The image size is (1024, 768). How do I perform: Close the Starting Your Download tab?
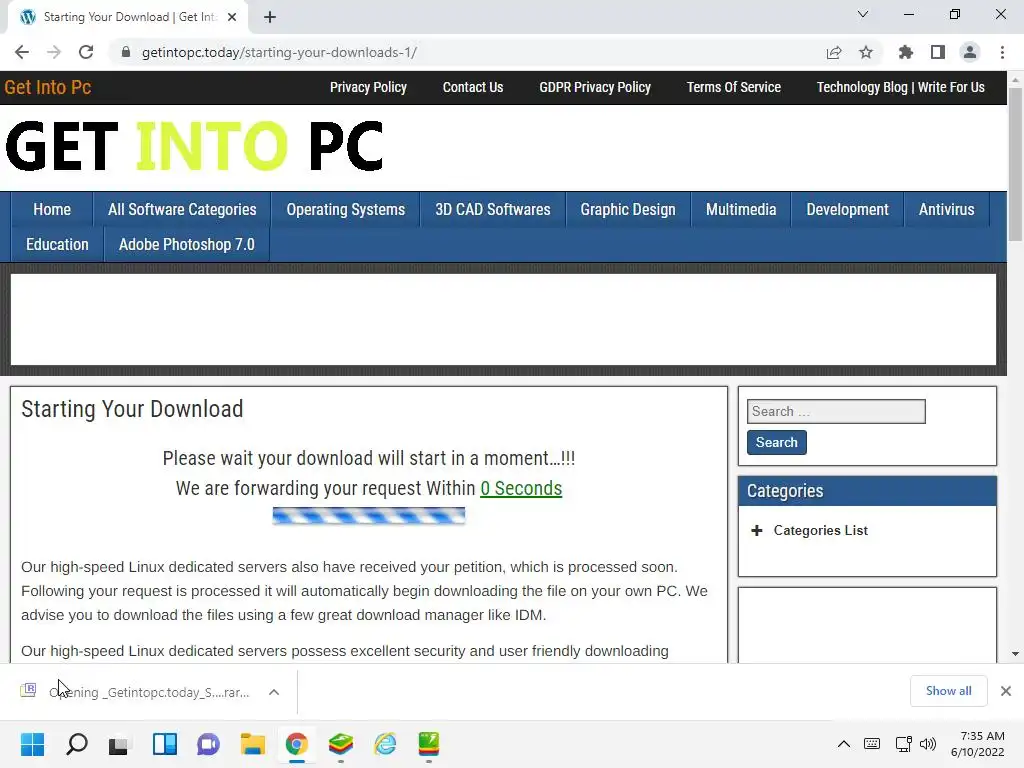(232, 17)
